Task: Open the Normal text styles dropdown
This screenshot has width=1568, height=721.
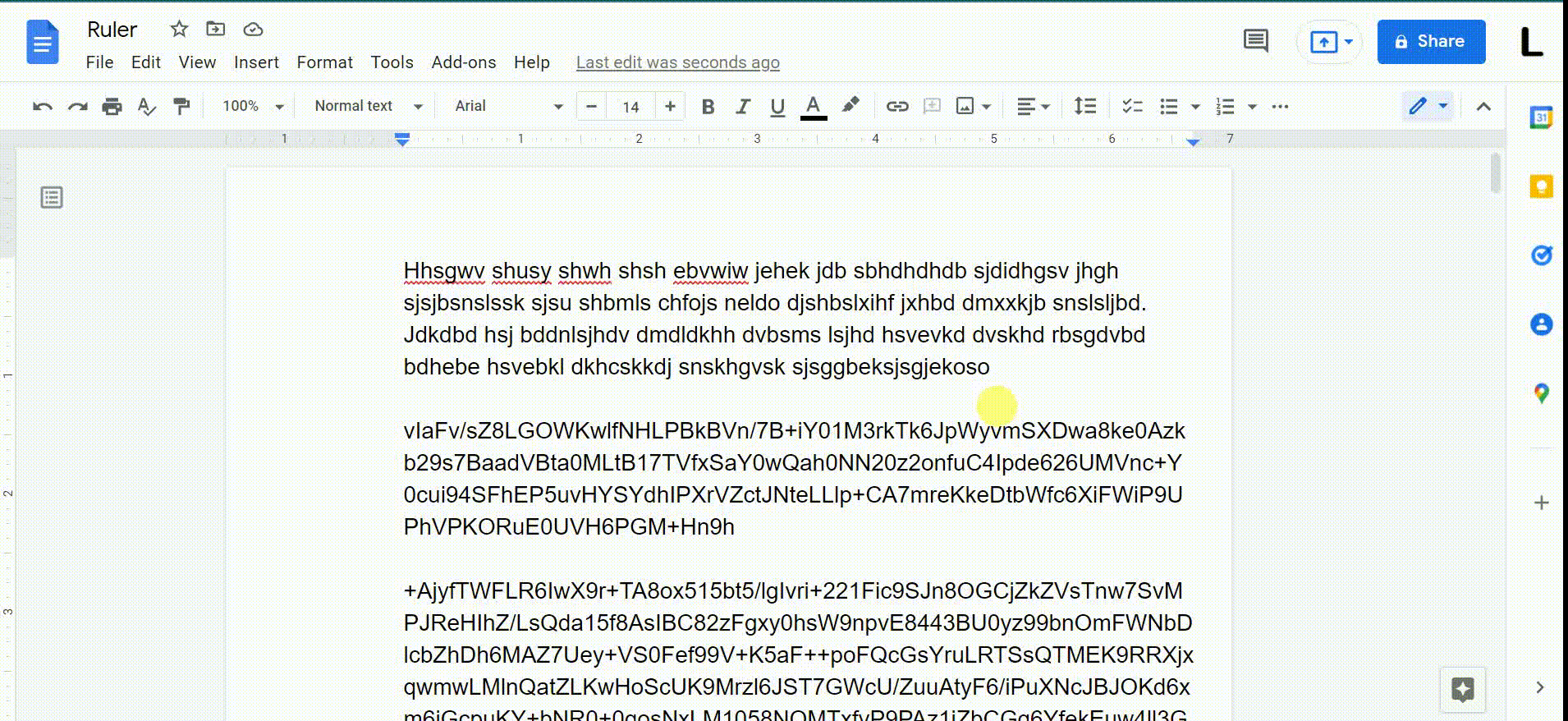Action: 368,107
